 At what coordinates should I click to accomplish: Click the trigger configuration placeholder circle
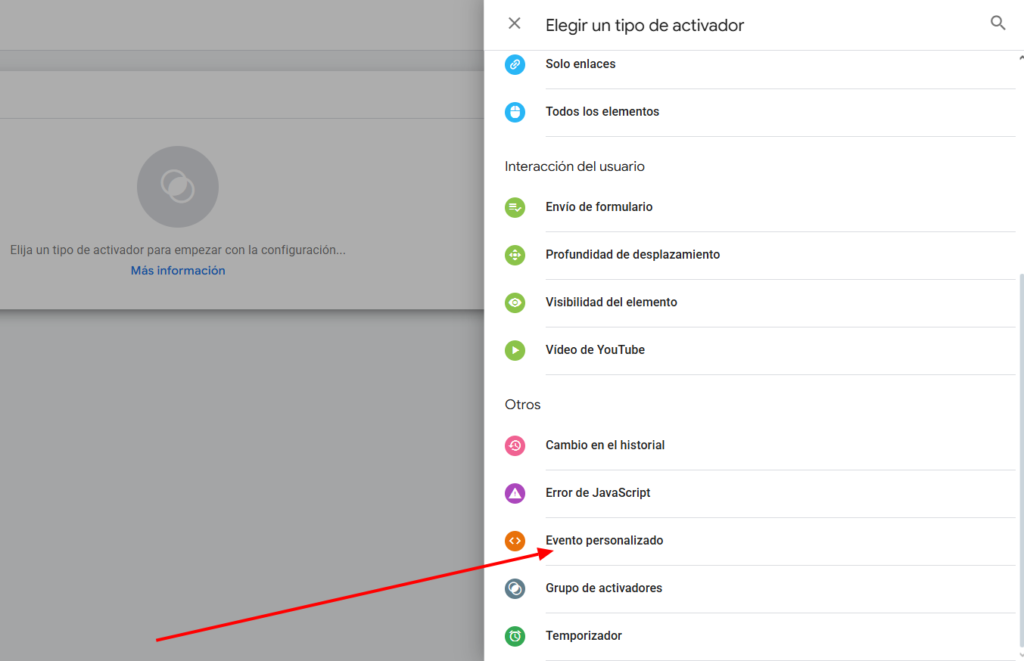pyautogui.click(x=178, y=187)
